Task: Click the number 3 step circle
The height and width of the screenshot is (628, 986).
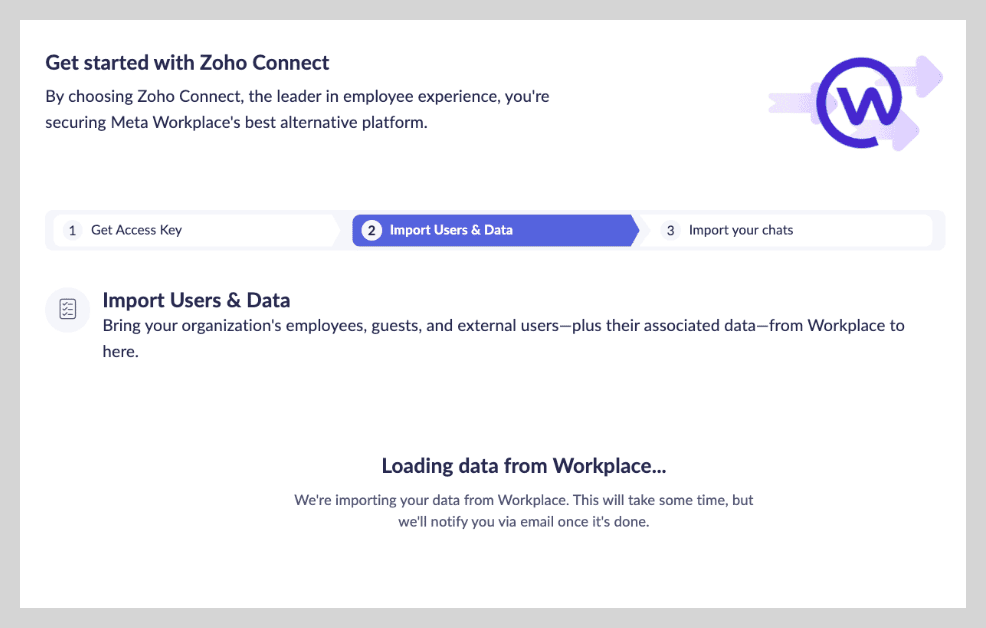Action: tap(670, 230)
